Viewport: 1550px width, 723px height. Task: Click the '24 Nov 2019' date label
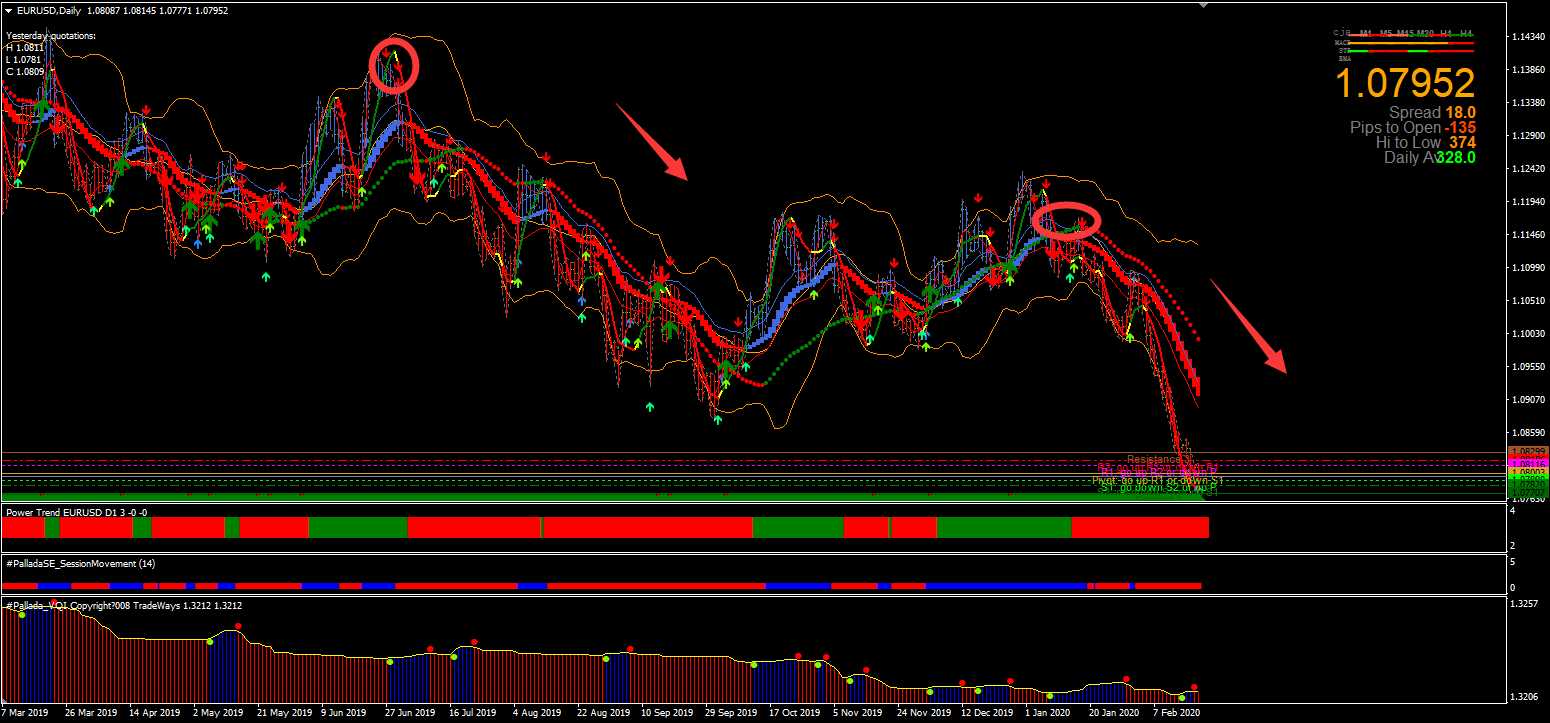(x=925, y=713)
